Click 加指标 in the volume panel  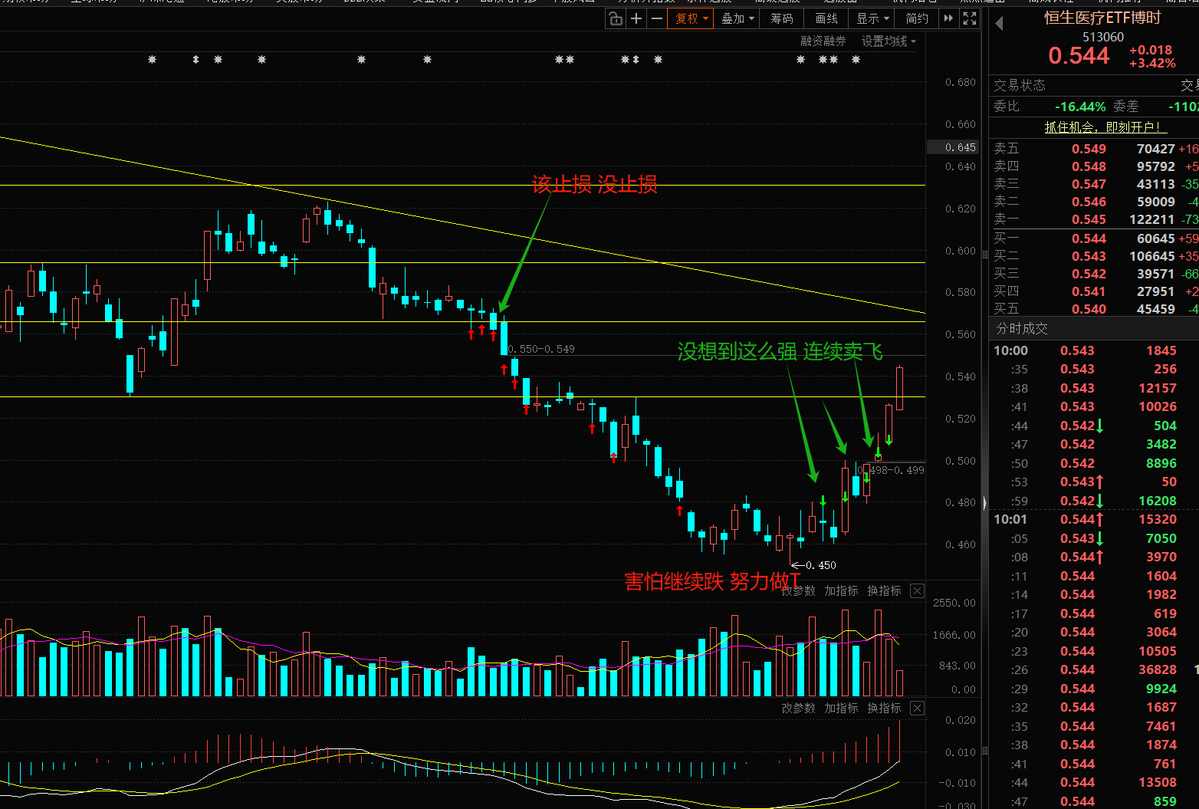pos(841,591)
